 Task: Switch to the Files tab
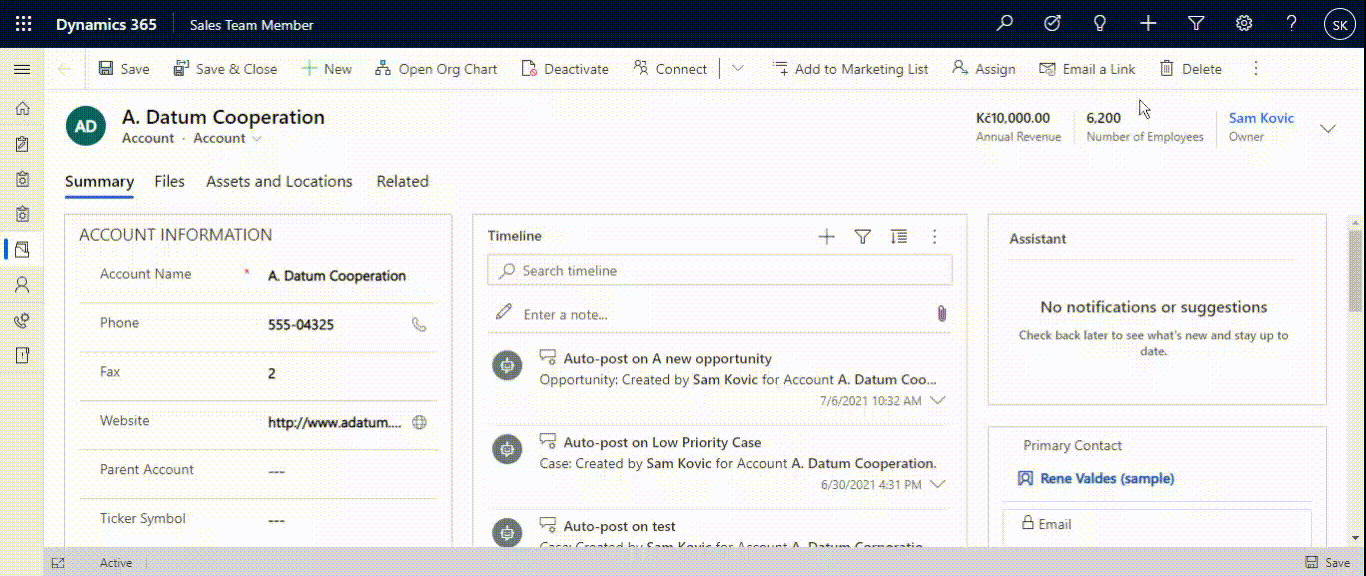coord(169,182)
